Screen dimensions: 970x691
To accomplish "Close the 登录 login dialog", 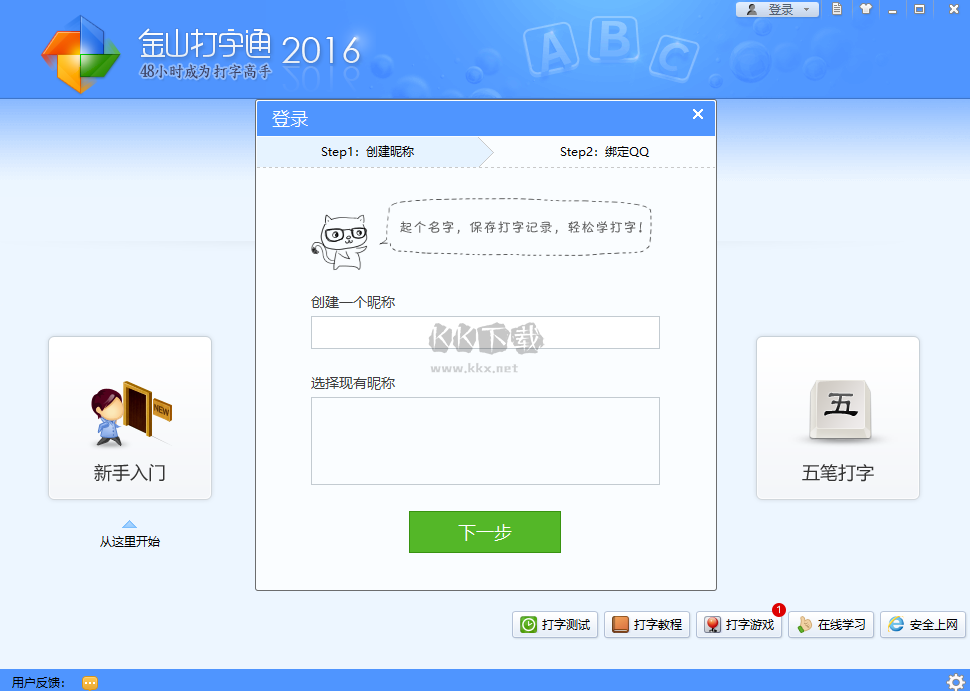I will tap(697, 114).
